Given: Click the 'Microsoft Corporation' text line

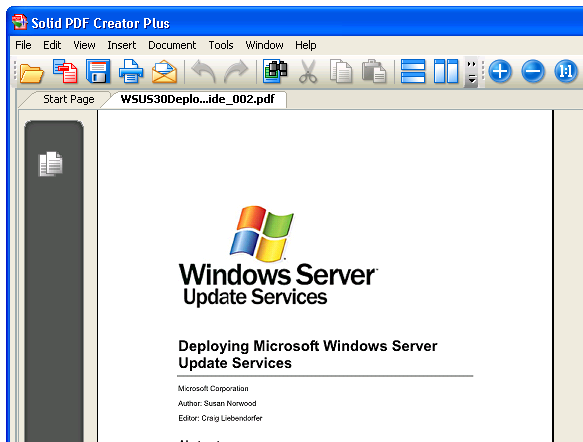Looking at the screenshot, I should (213, 388).
